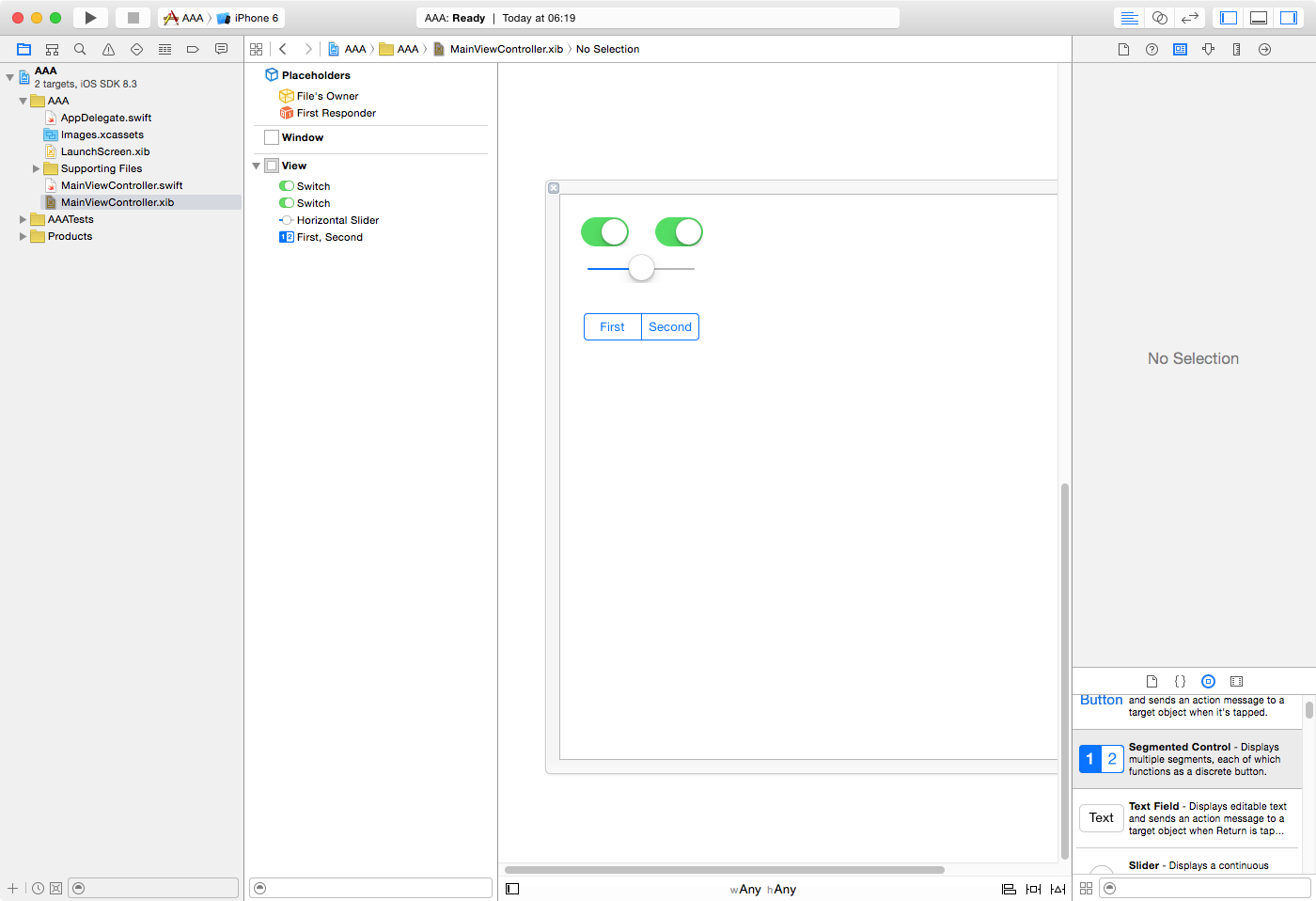
Task: Close the view on canvas
Action: 554,188
